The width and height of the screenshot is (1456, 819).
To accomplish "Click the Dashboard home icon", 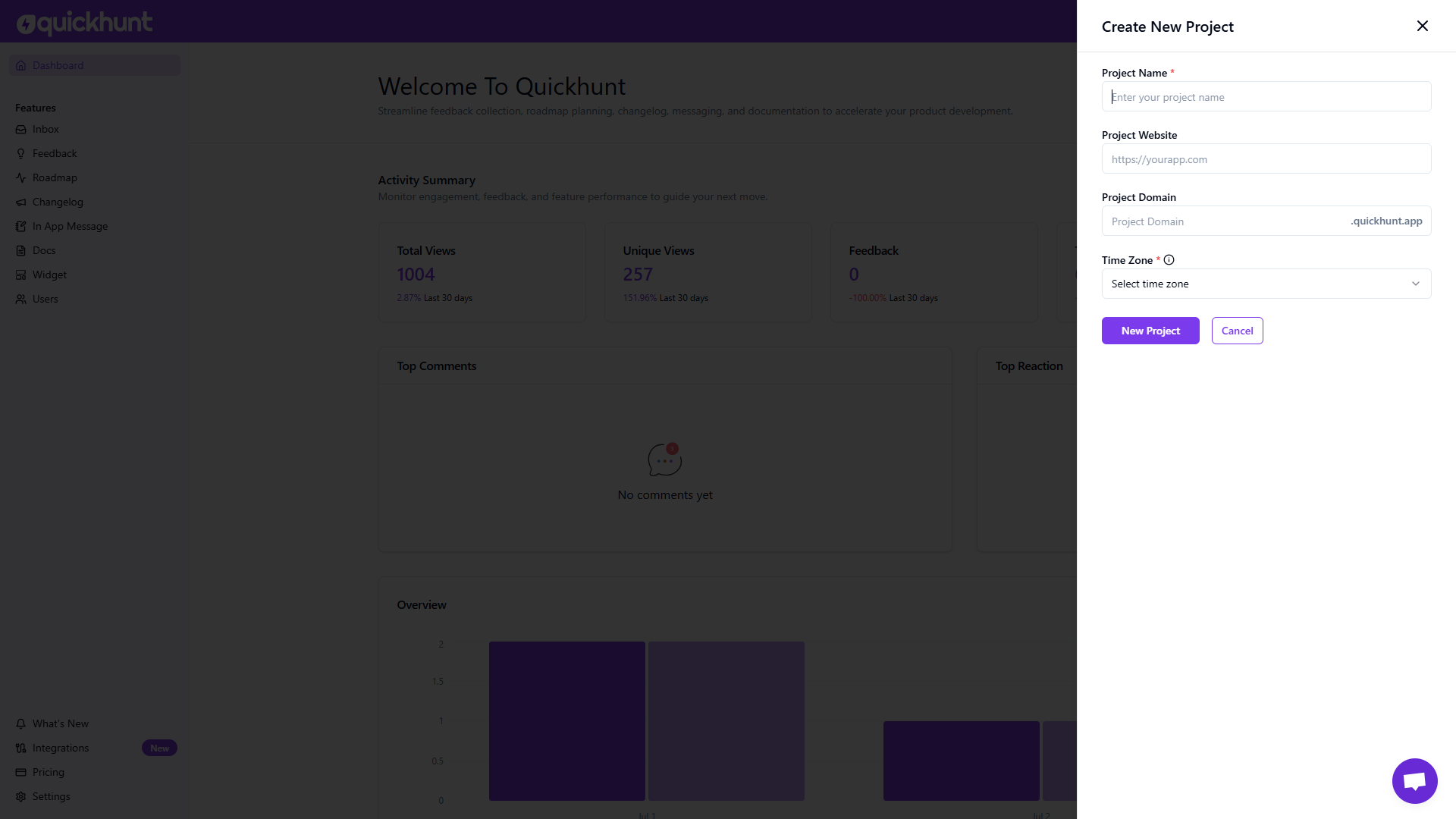I will pyautogui.click(x=21, y=65).
